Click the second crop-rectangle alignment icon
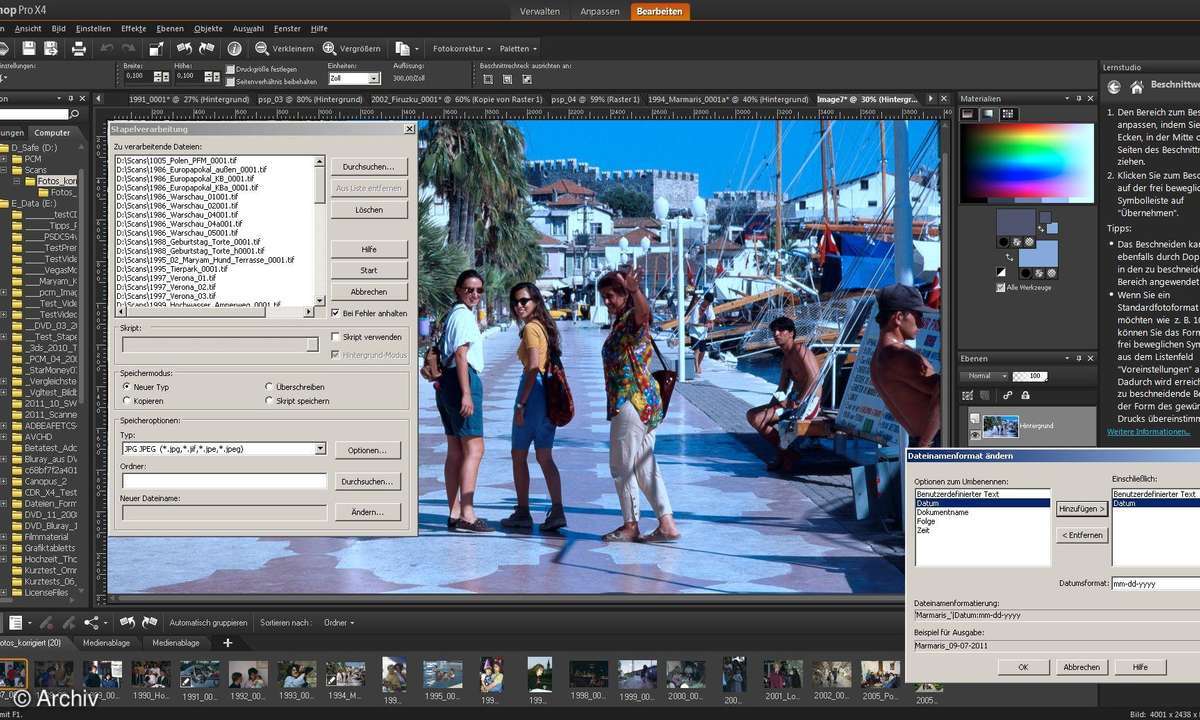The image size is (1200, 720). coord(506,78)
